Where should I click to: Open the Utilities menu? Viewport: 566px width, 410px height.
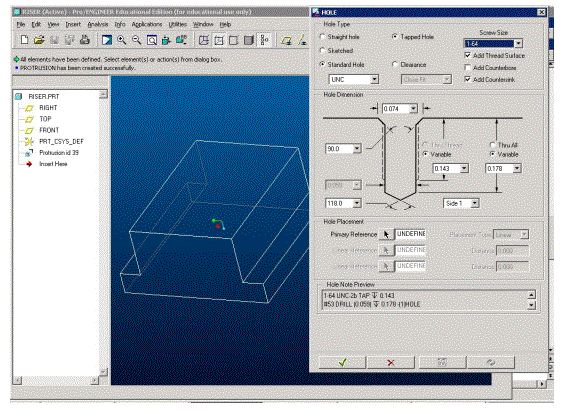178,24
